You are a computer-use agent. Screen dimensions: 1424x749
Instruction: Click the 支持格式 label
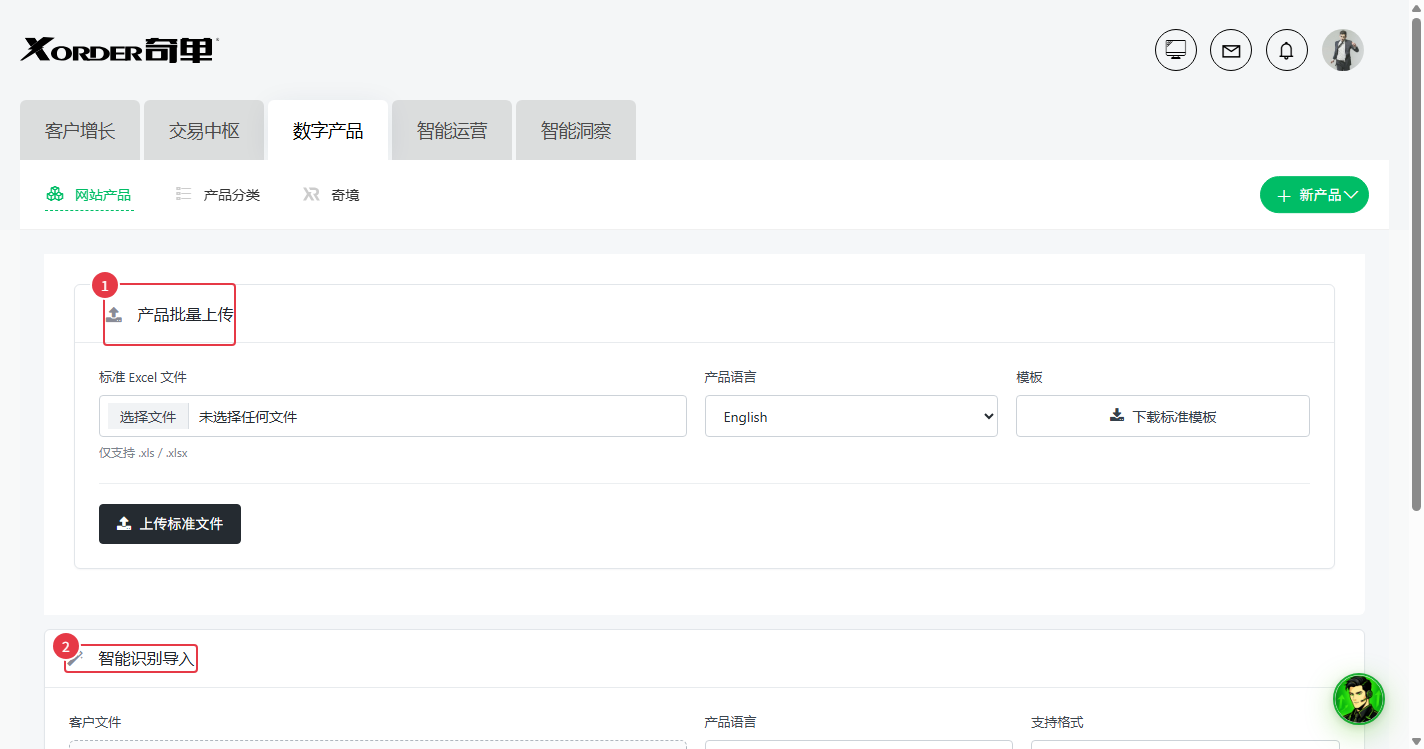click(1057, 722)
